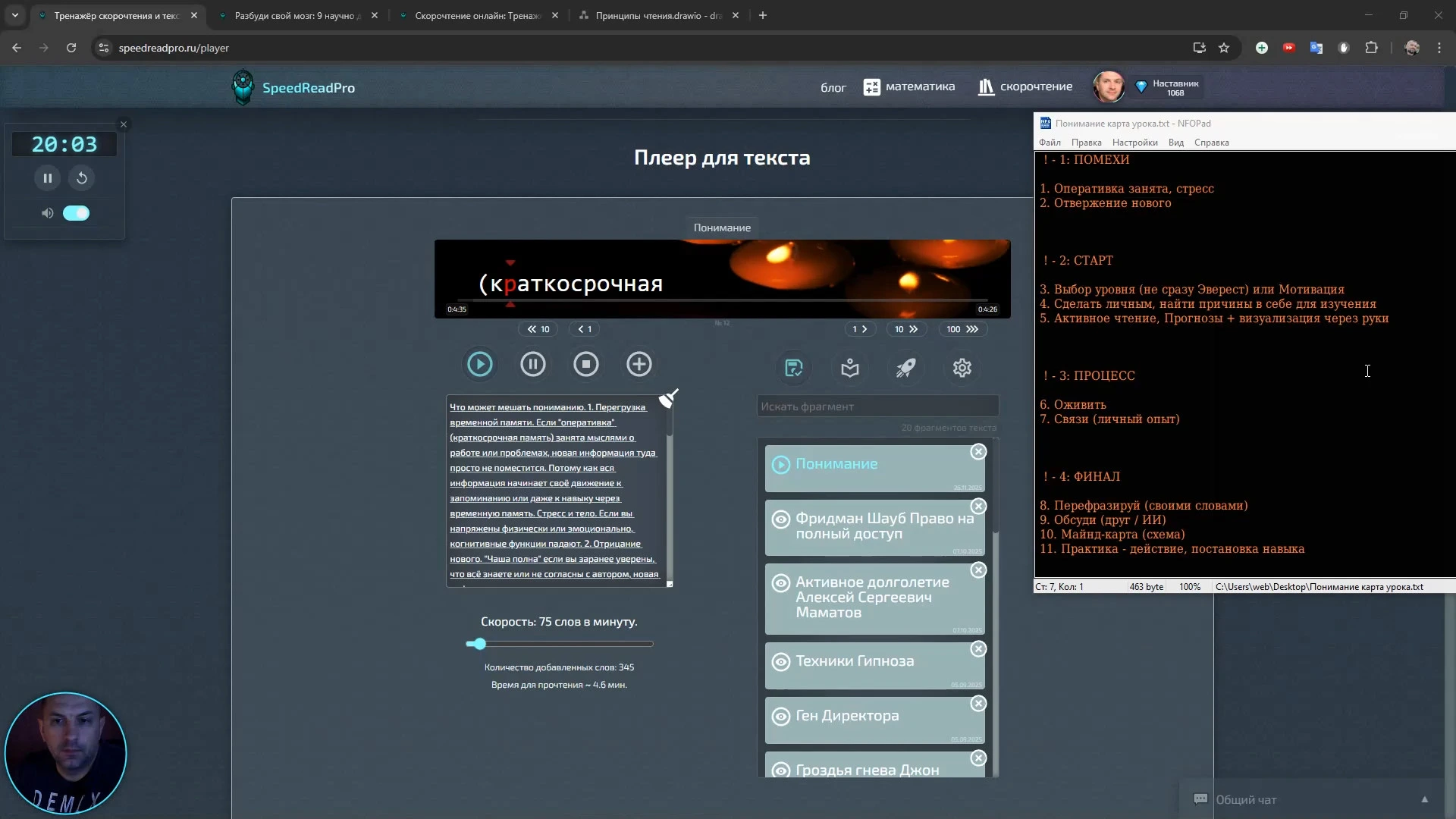Click the translate extension icon
Viewport: 1456px width, 819px height.
click(1316, 48)
